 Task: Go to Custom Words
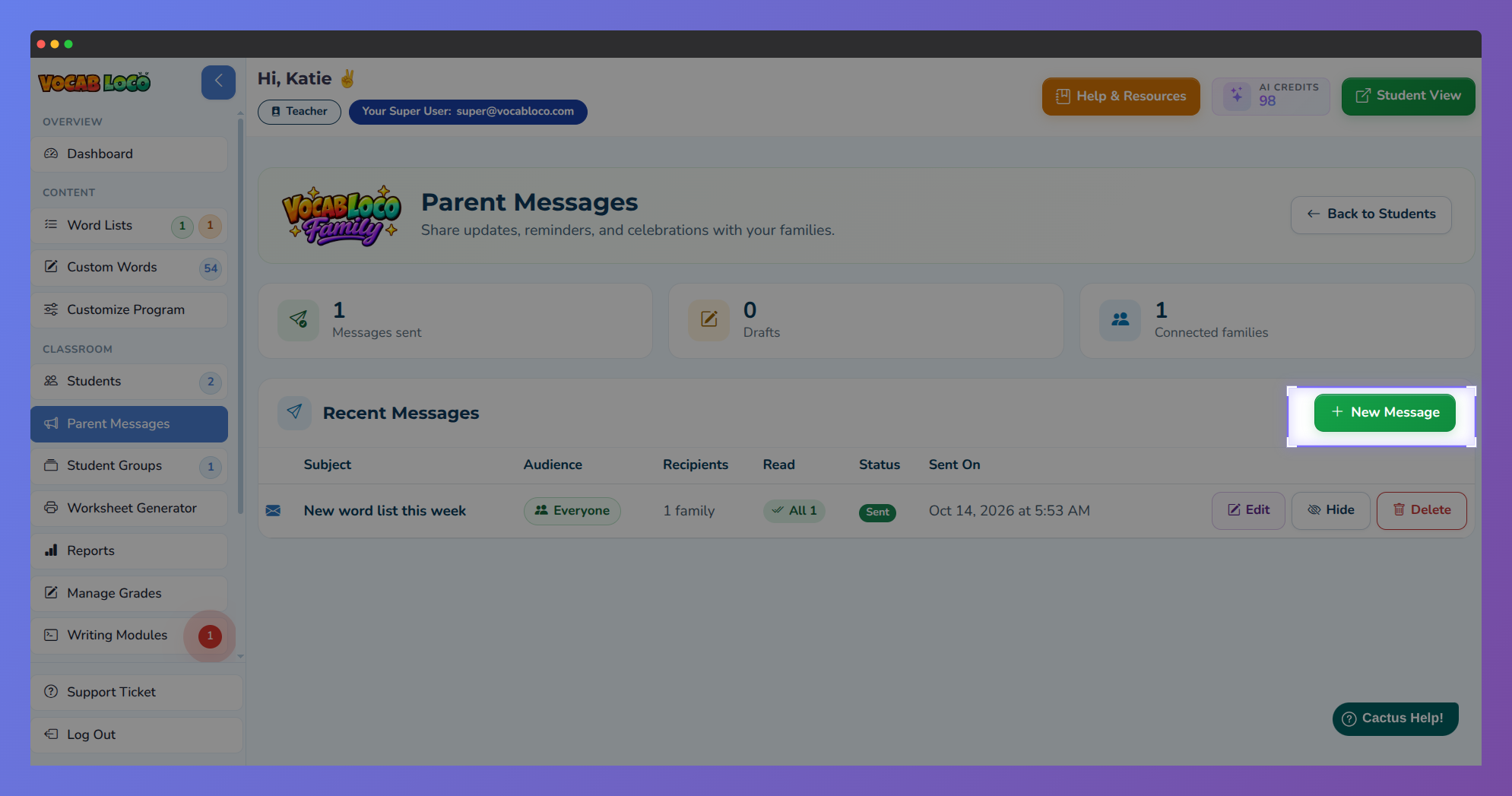(129, 268)
